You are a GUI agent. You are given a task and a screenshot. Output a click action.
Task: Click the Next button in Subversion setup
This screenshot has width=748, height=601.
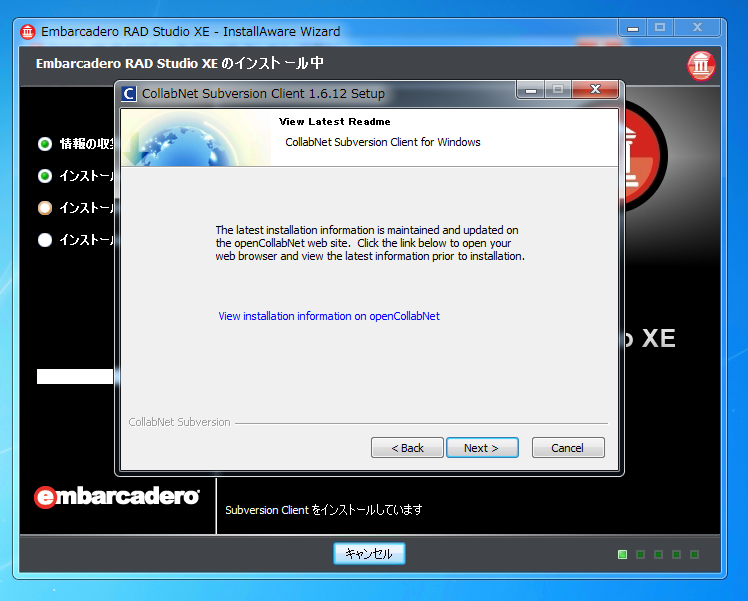(x=482, y=448)
